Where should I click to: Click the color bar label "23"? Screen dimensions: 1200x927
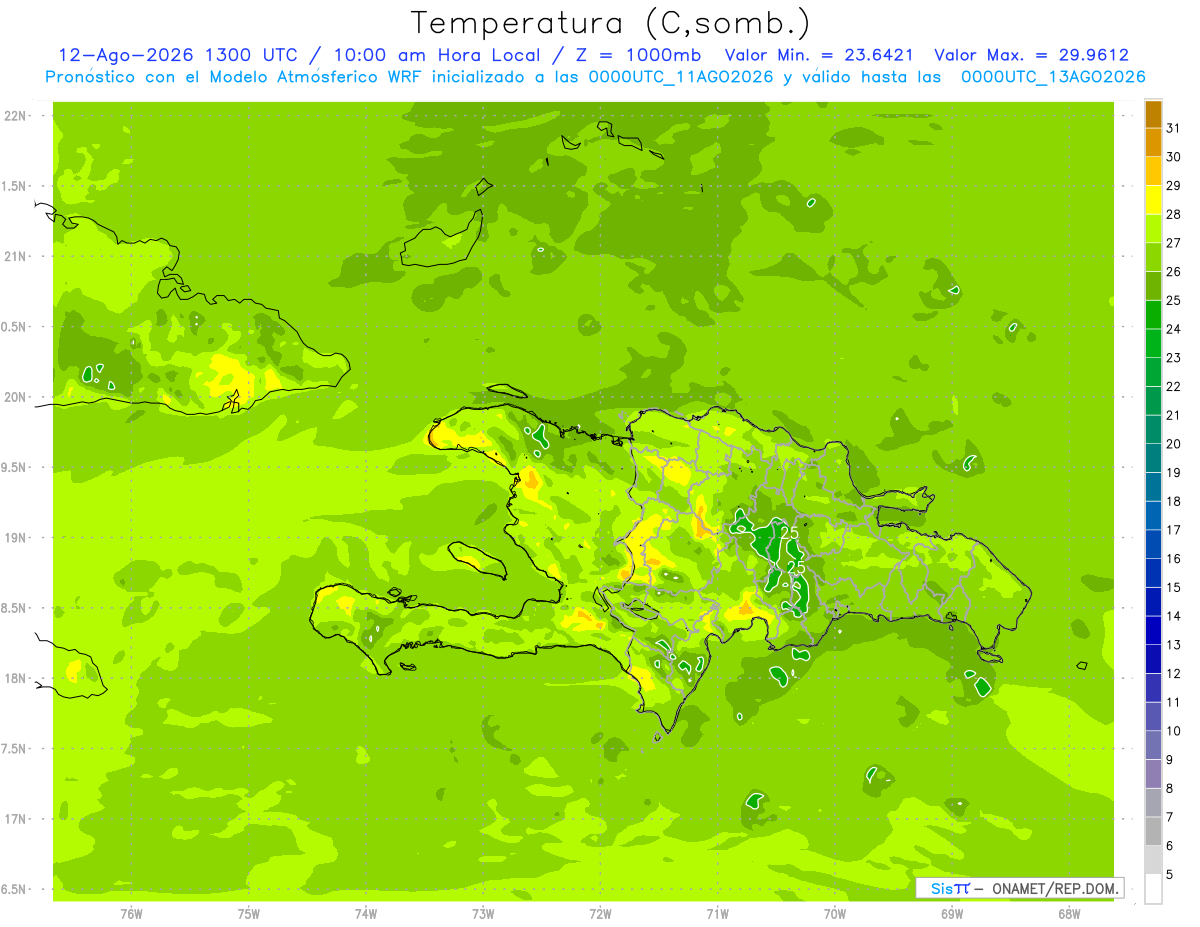1173,357
